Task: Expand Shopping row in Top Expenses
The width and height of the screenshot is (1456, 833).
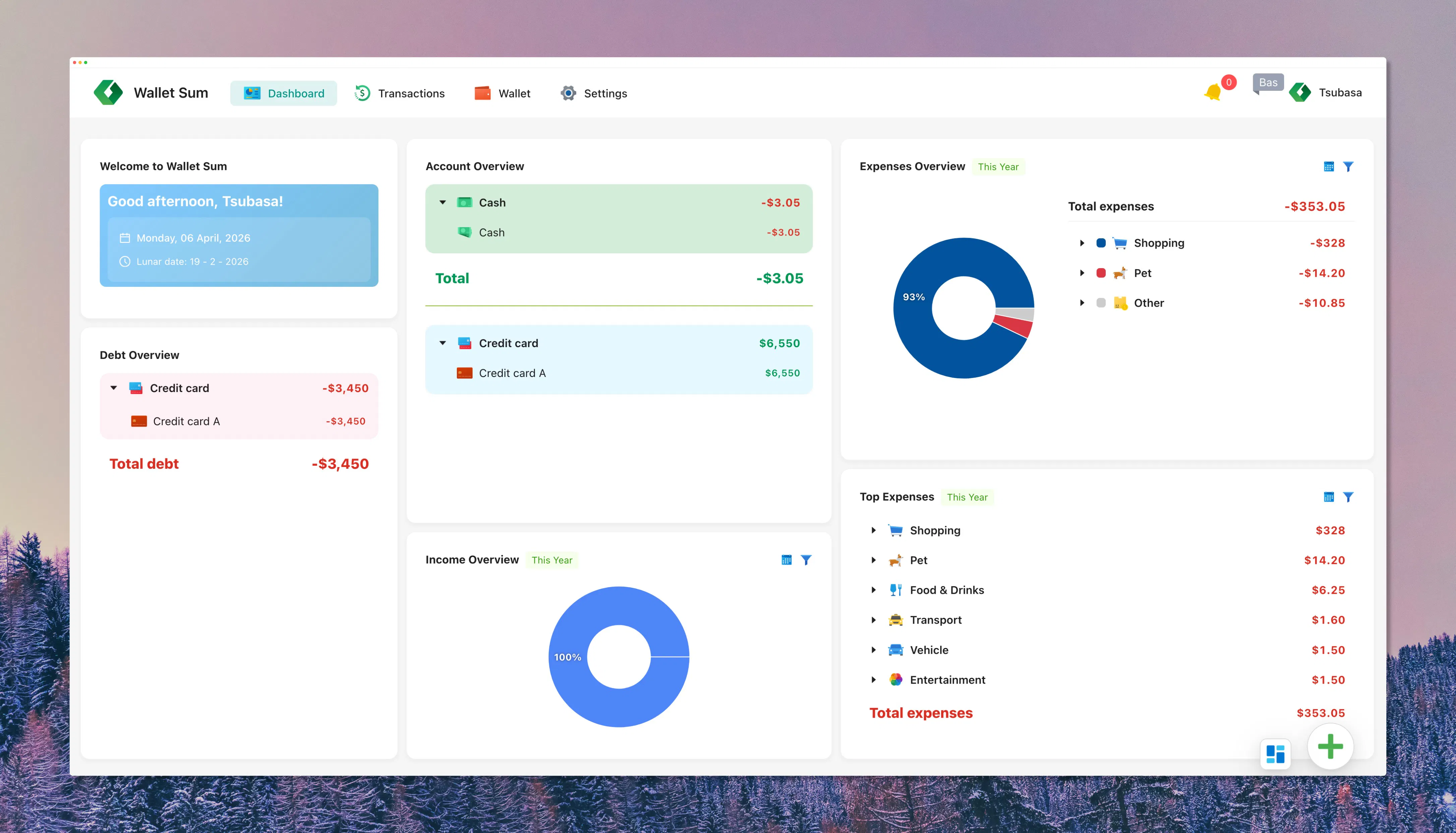Action: click(873, 530)
